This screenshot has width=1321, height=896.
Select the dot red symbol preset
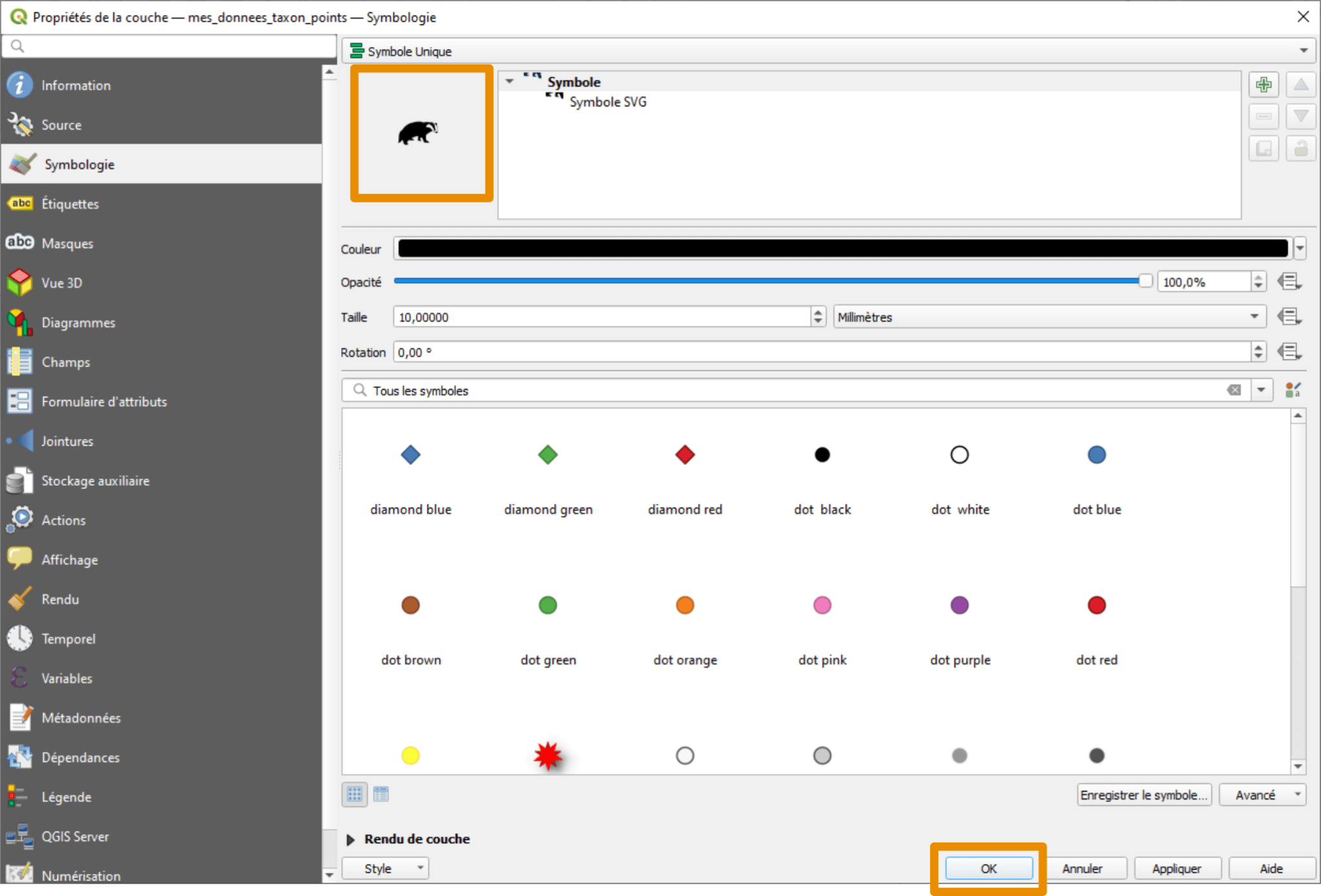click(x=1096, y=605)
